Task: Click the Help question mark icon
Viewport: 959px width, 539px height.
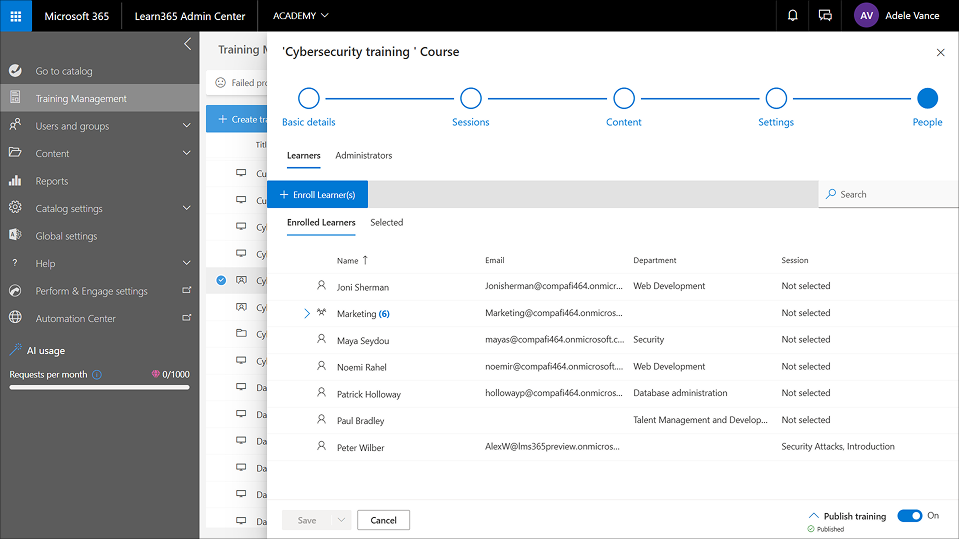Action: (x=15, y=263)
